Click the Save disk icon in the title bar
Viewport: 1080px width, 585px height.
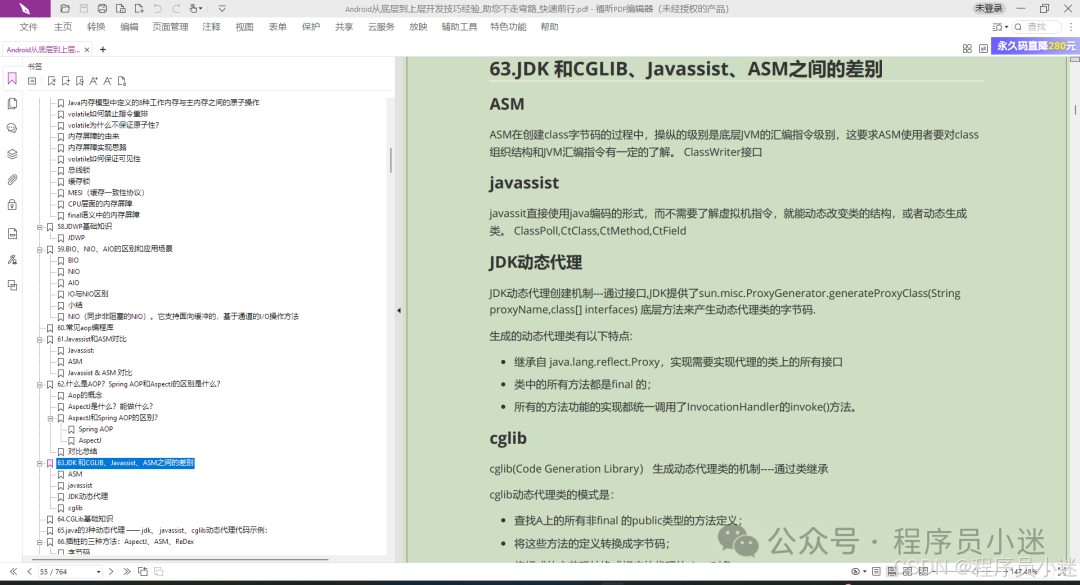84,8
